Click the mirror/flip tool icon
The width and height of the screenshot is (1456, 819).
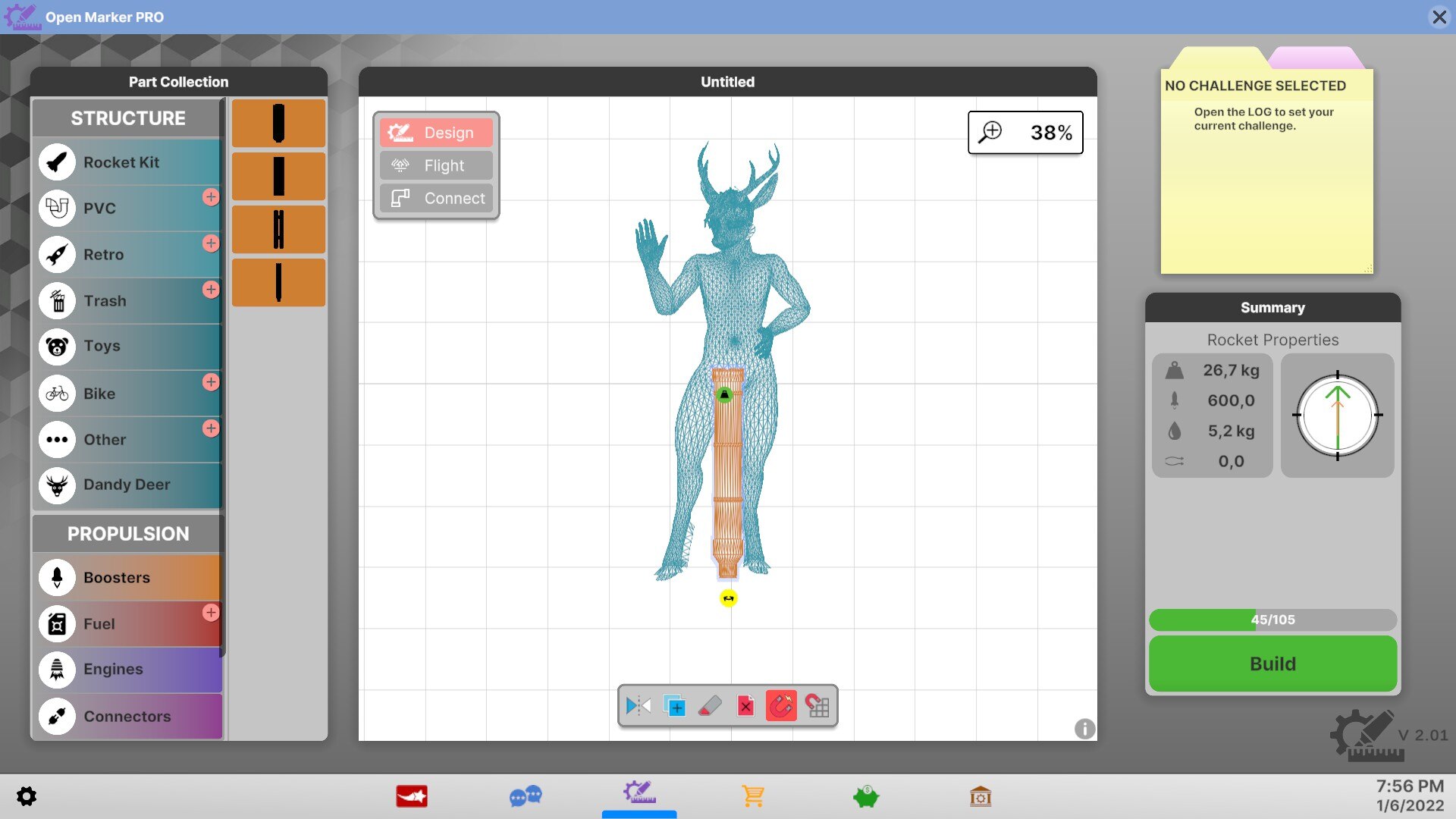(x=638, y=706)
